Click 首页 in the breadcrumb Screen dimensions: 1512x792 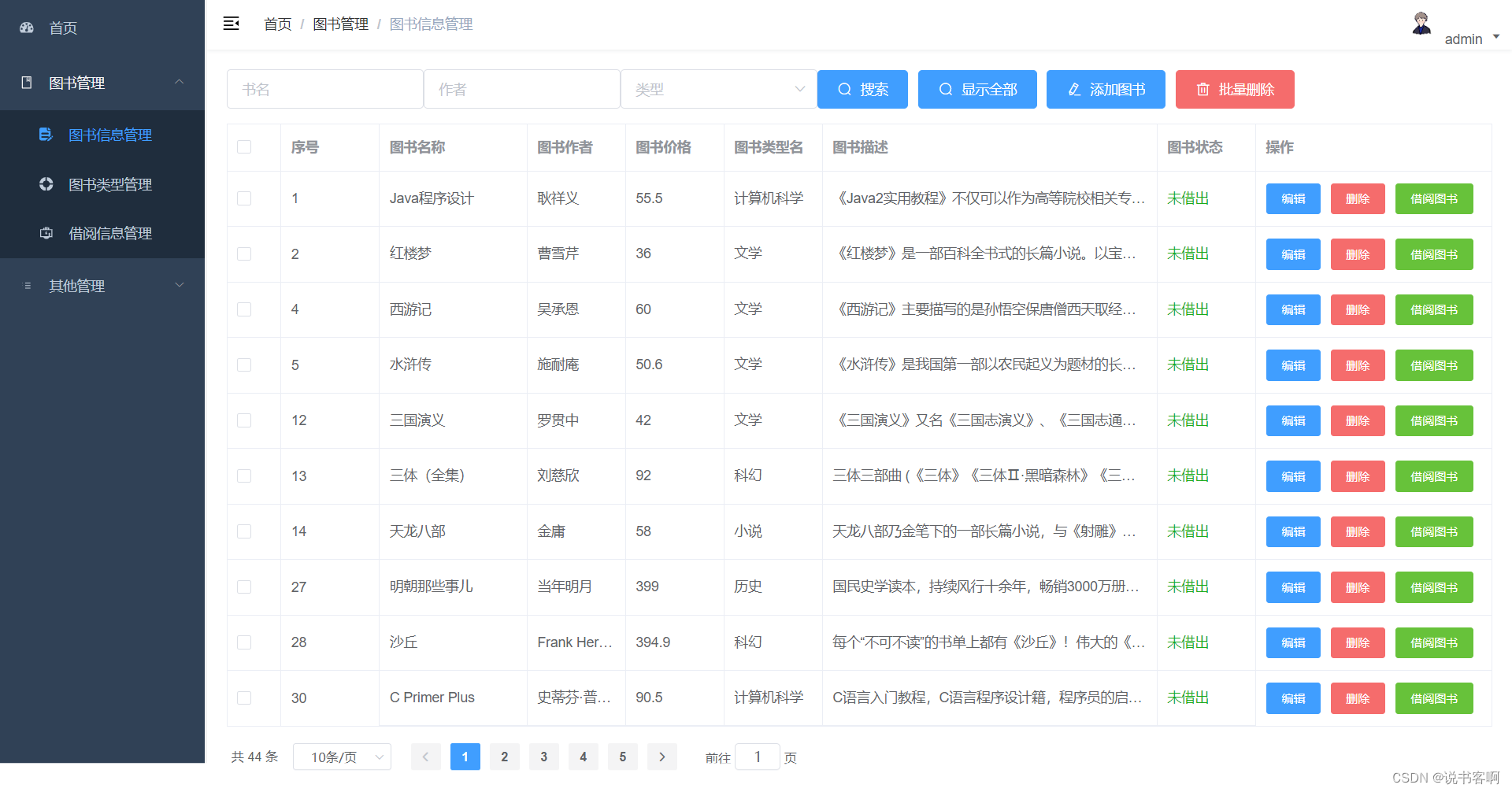point(277,24)
